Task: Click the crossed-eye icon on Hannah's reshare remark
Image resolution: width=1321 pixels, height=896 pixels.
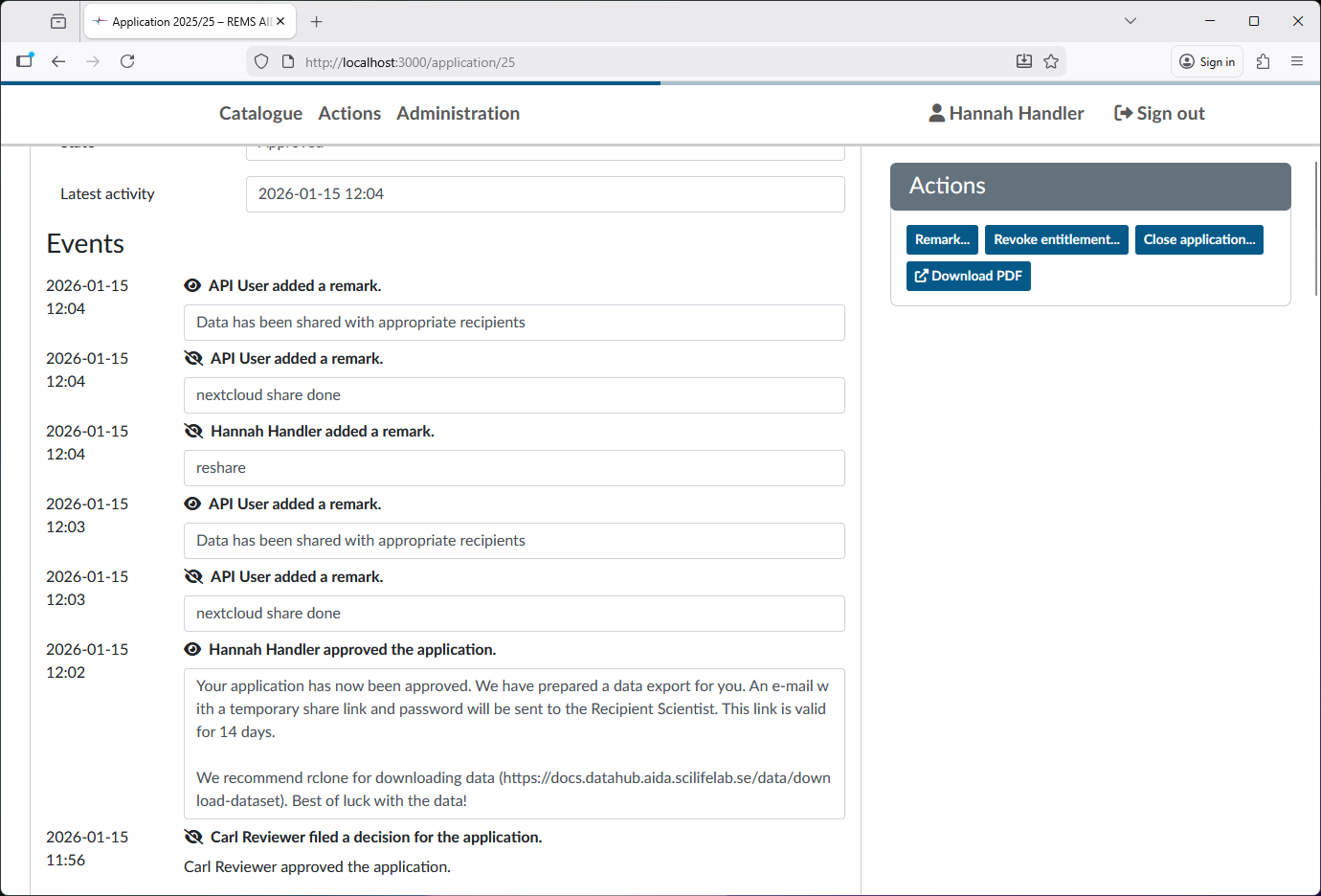Action: [x=194, y=431]
